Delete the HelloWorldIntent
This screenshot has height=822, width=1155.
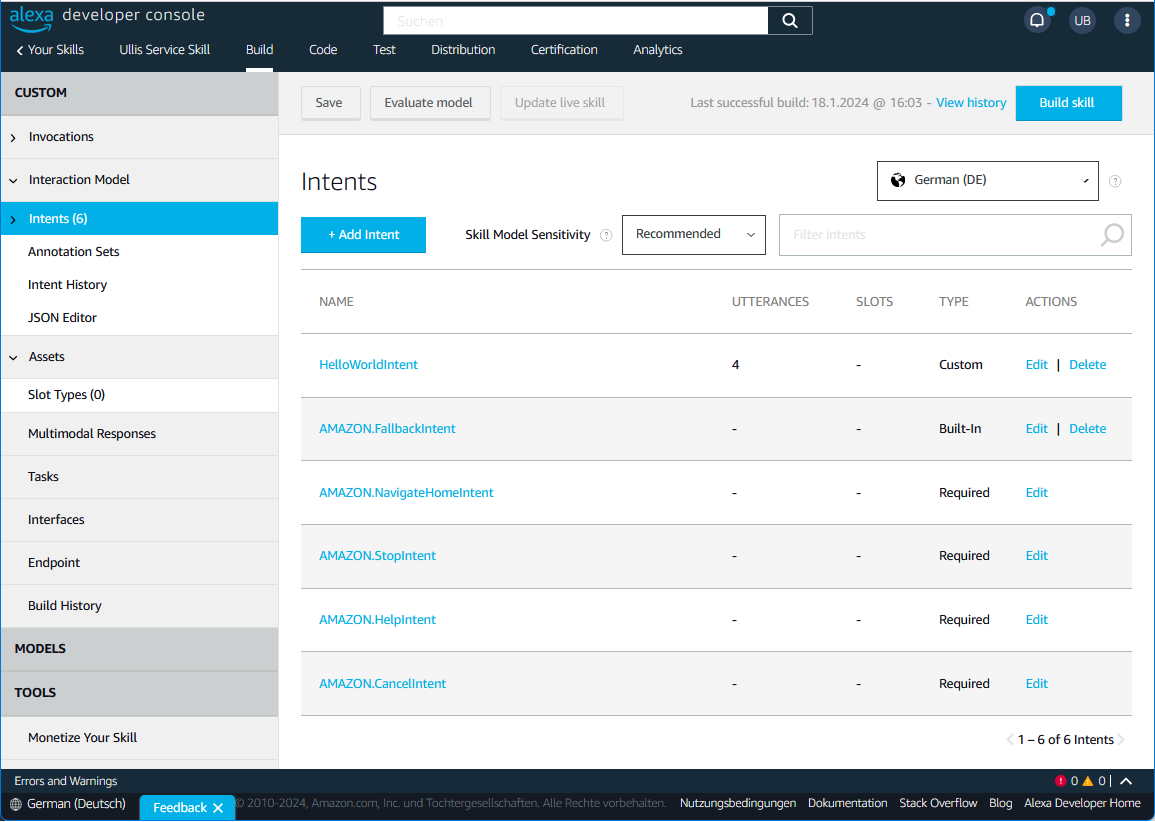click(1087, 365)
